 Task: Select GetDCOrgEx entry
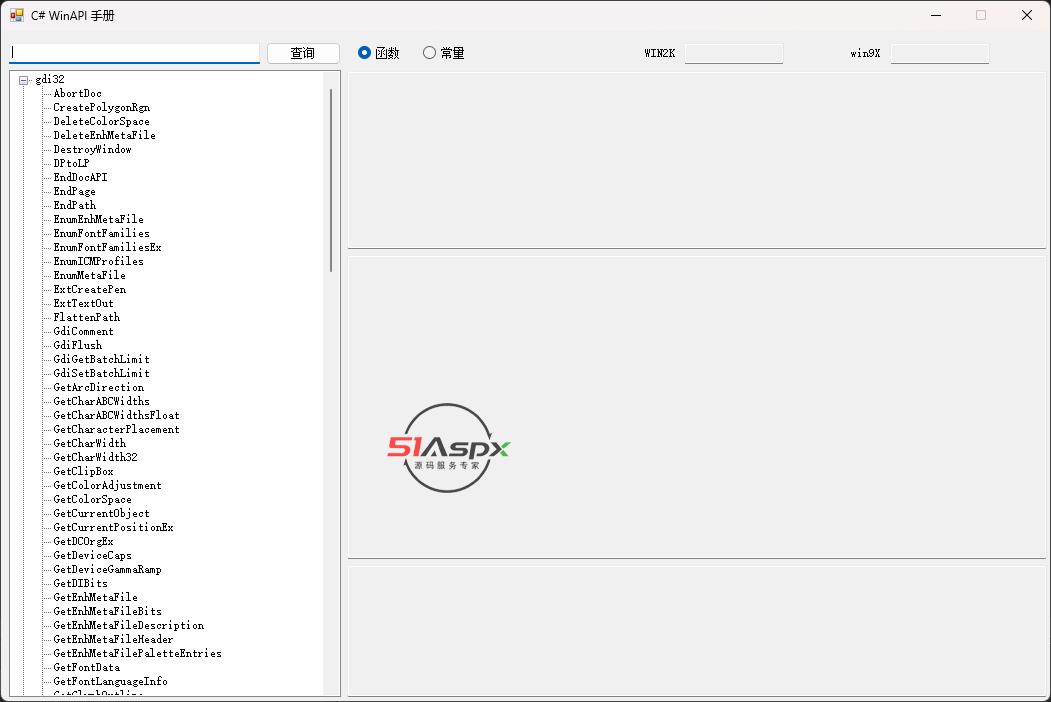pos(83,542)
